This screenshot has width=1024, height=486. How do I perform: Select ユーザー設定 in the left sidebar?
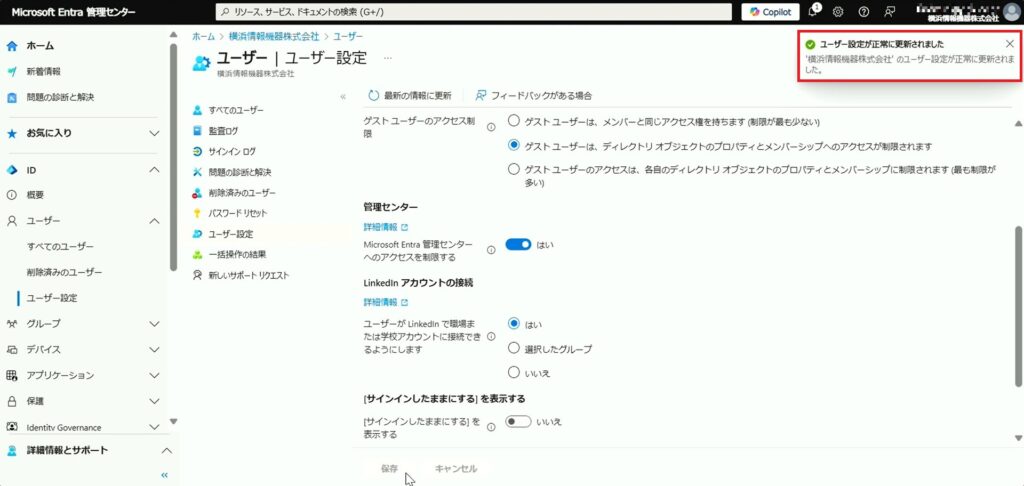pyautogui.click(x=52, y=298)
